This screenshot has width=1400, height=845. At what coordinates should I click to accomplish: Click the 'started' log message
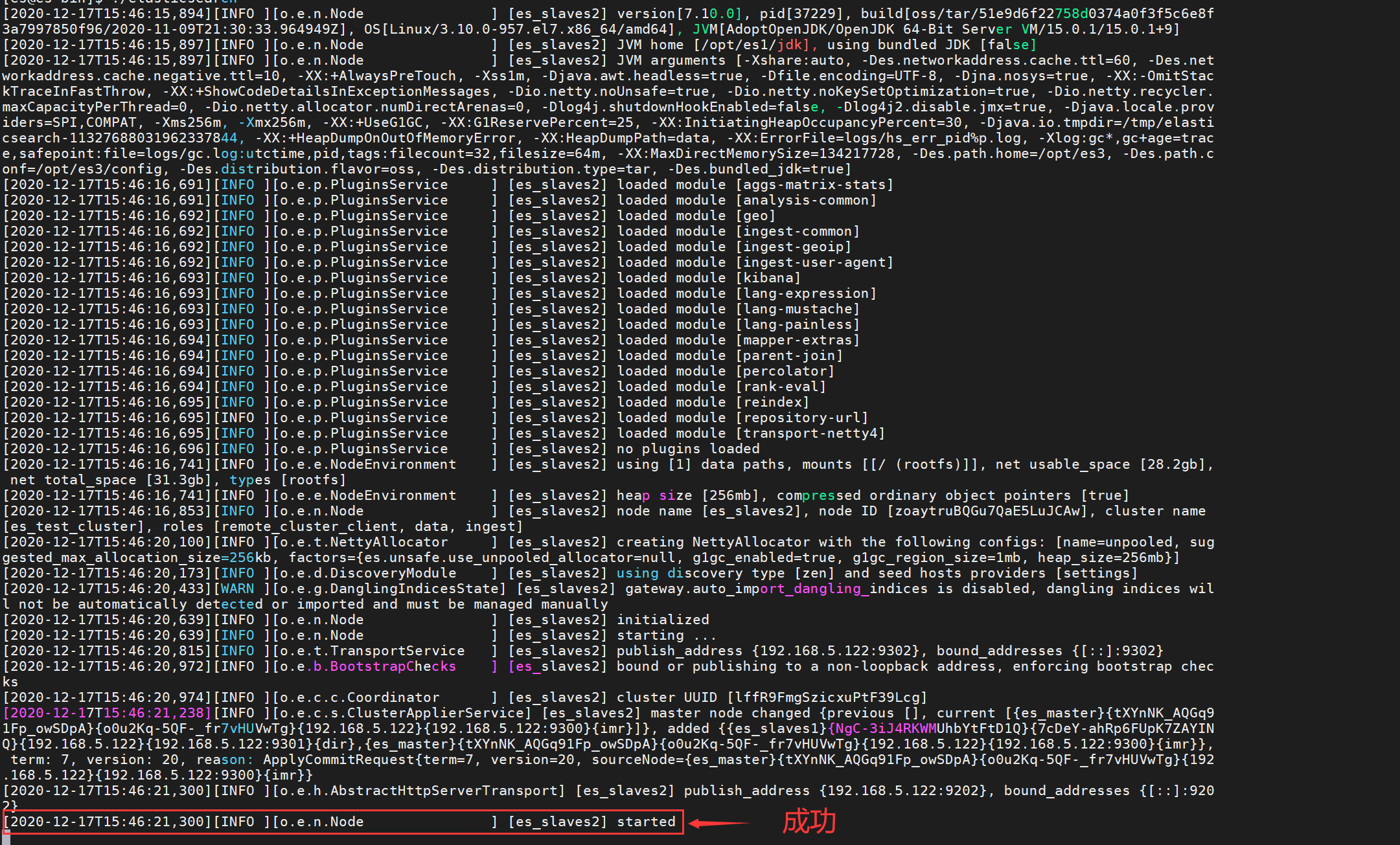coord(646,822)
